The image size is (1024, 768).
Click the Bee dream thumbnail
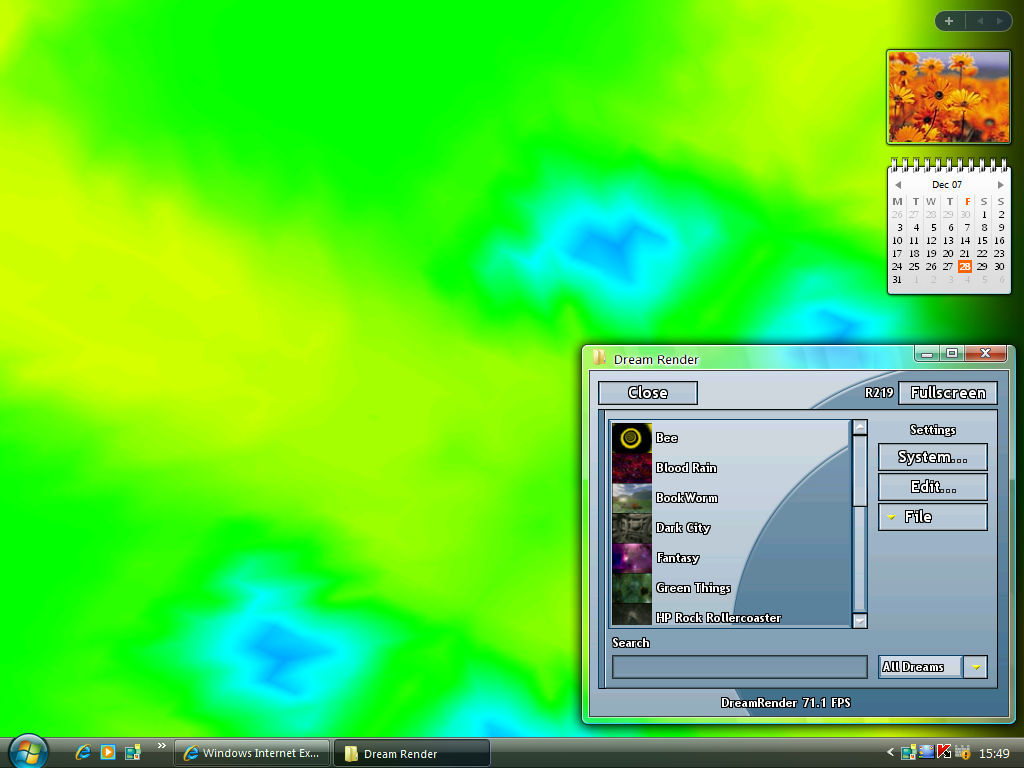[x=632, y=438]
